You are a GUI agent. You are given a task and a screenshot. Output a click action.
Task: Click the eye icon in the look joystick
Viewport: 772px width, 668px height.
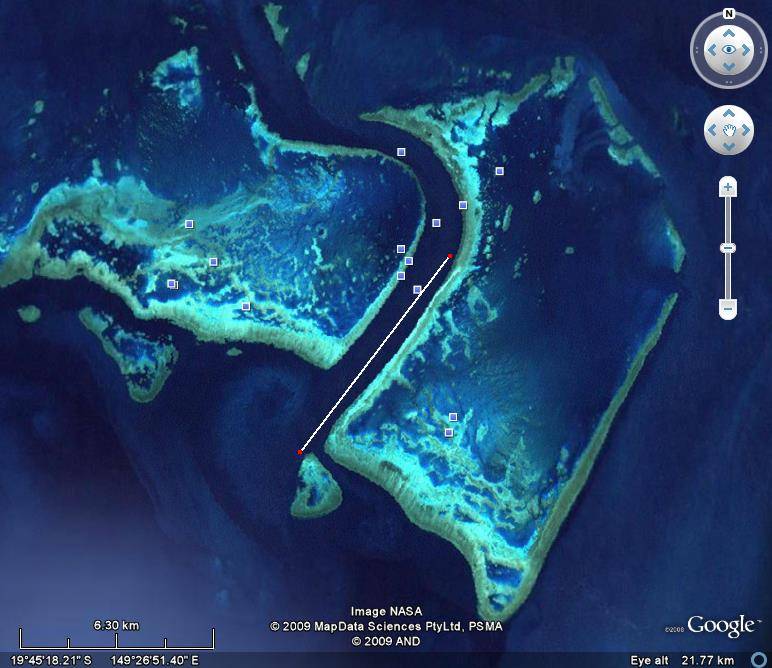point(729,49)
